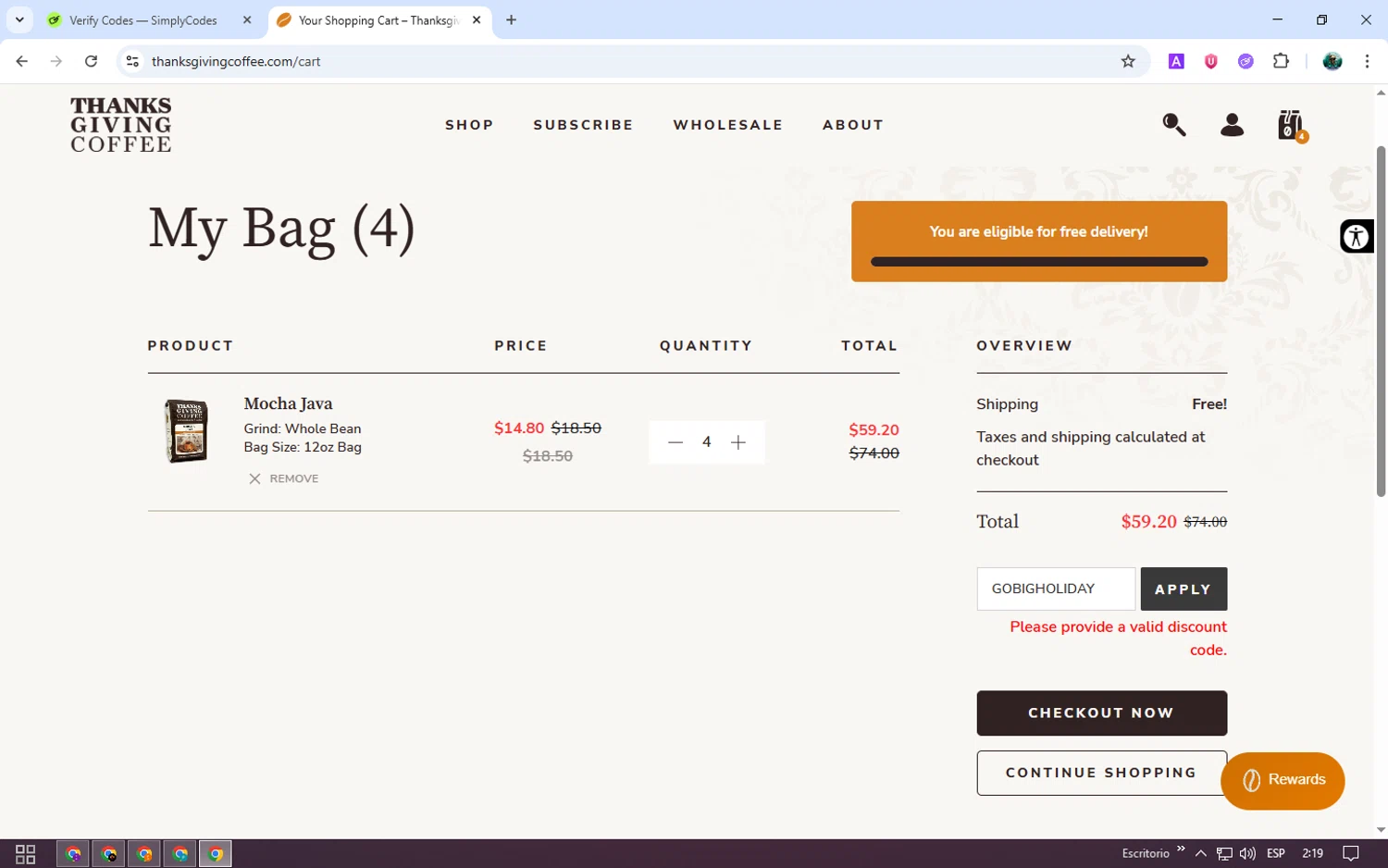Bookmark this page with star icon
The width and height of the screenshot is (1388, 868).
[1128, 61]
